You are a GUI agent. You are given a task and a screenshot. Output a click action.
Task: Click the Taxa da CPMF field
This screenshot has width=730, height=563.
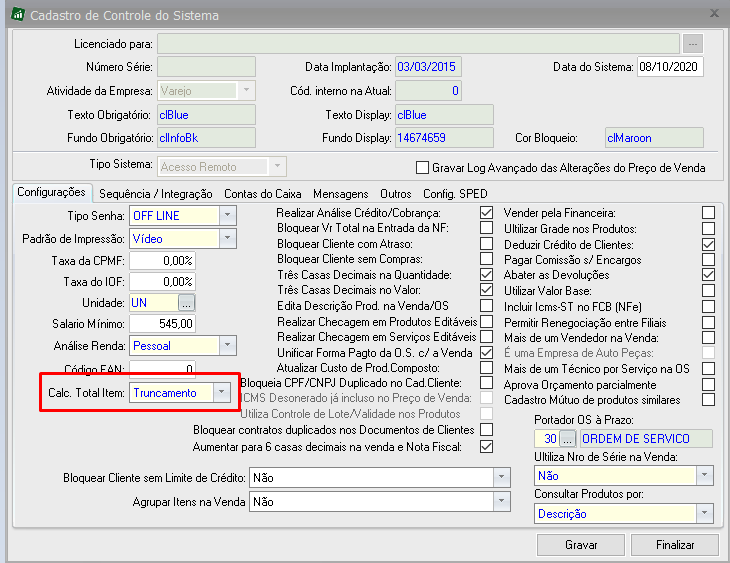[162, 261]
